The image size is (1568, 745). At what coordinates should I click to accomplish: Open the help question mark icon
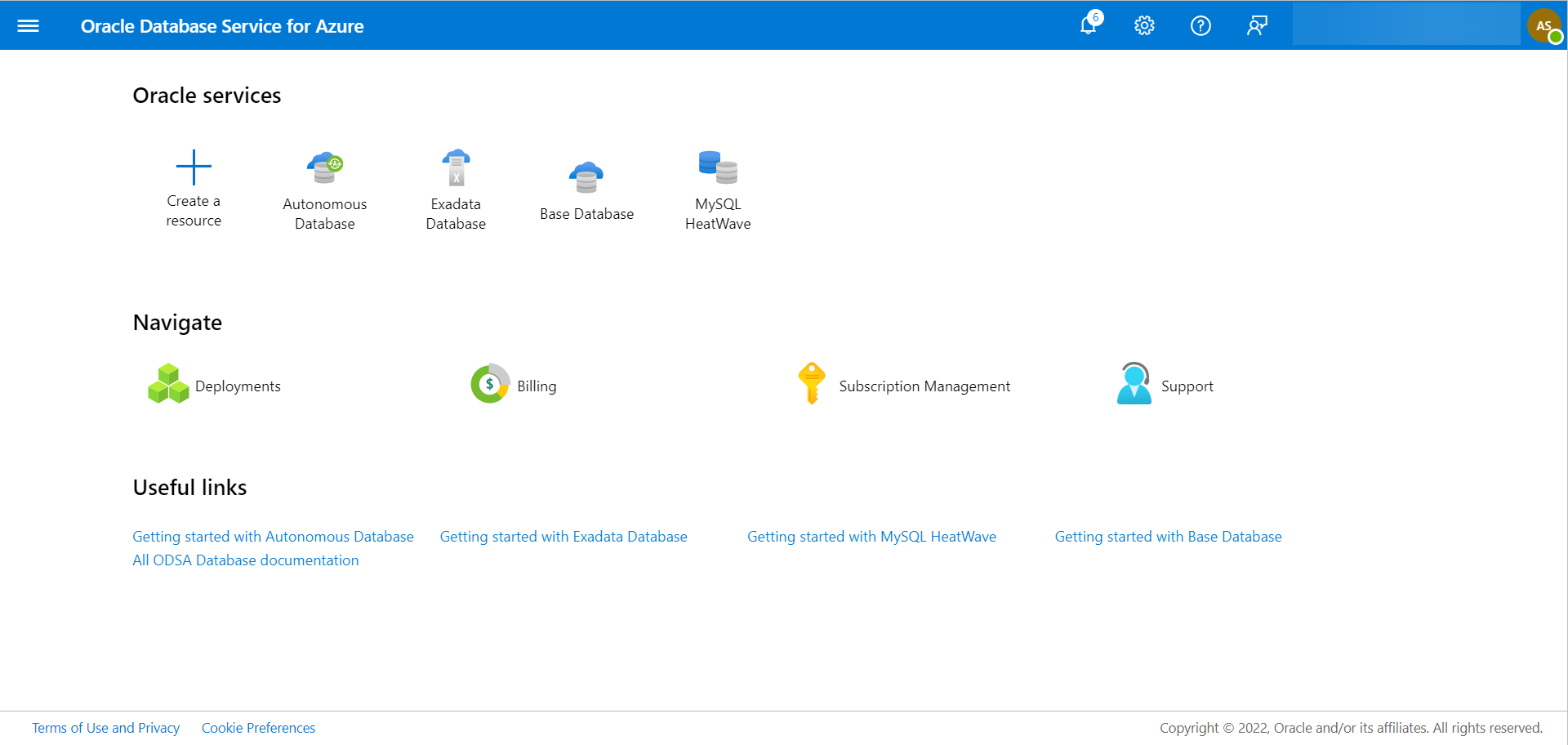tap(1200, 25)
